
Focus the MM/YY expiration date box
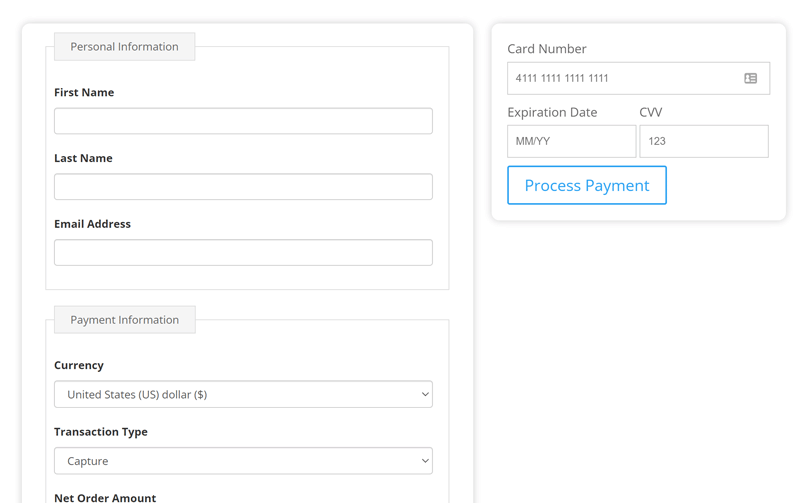pyautogui.click(x=571, y=141)
